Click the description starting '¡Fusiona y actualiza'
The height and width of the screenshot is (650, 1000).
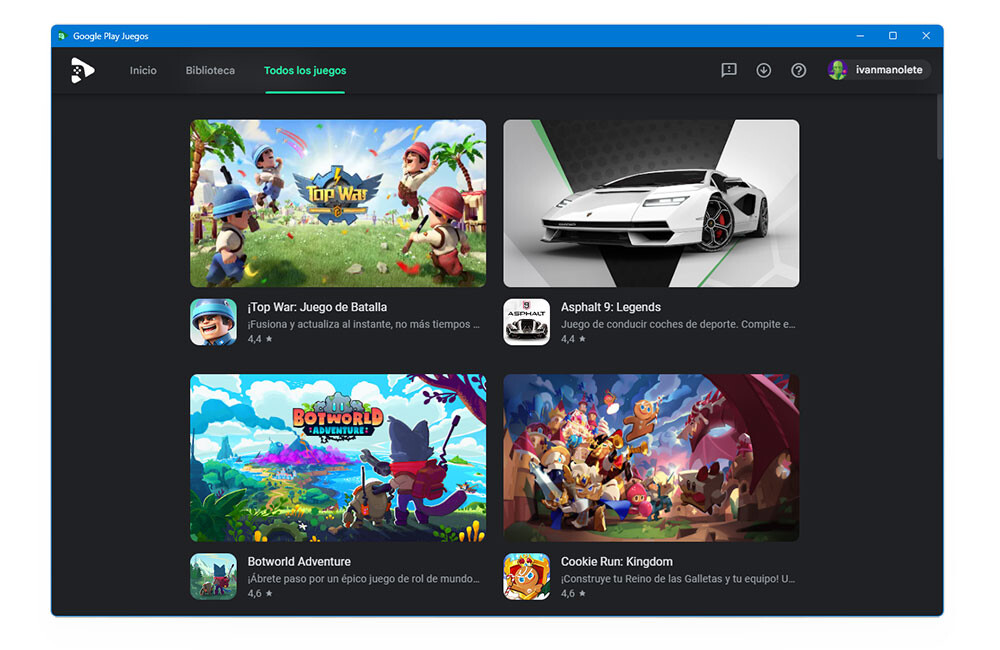coord(364,324)
